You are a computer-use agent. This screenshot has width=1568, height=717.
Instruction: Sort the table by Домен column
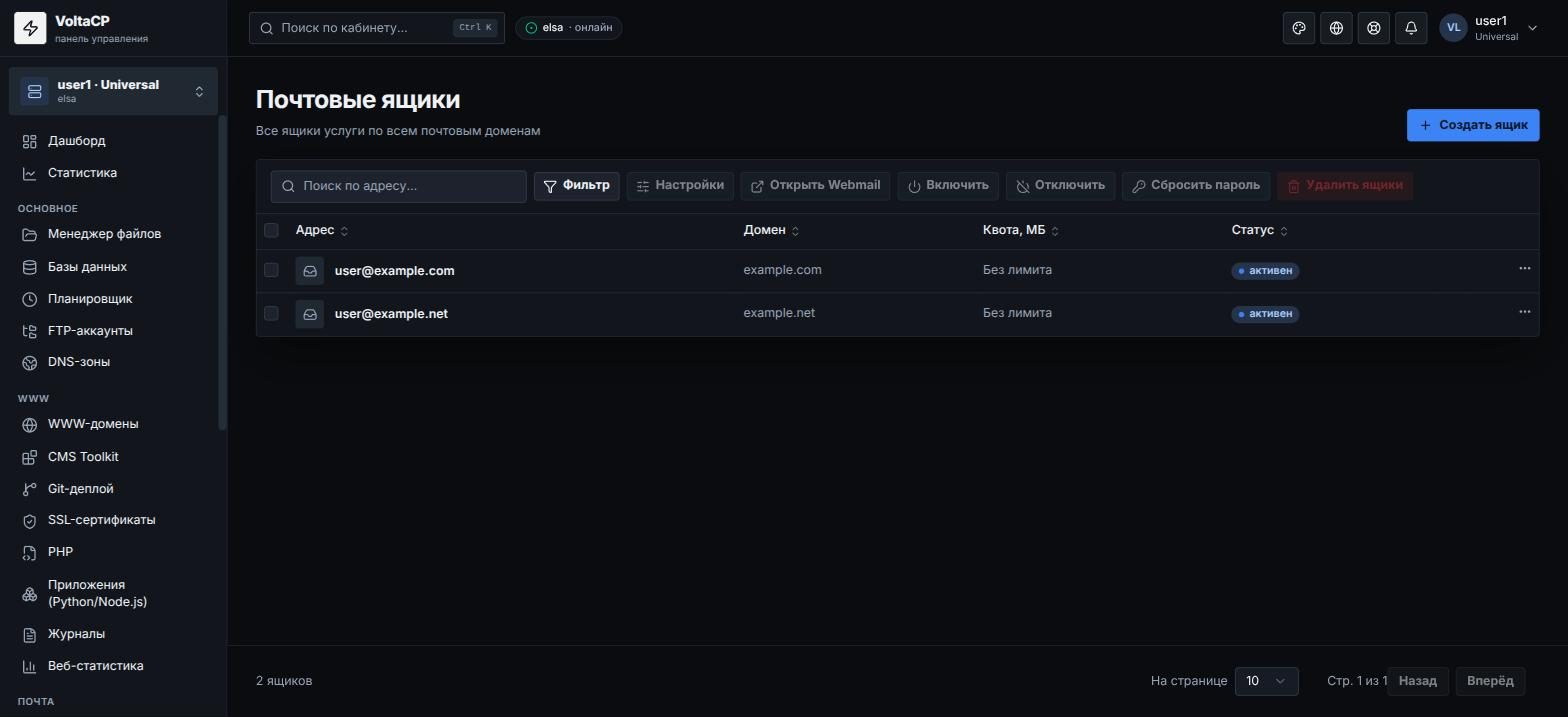pos(771,231)
